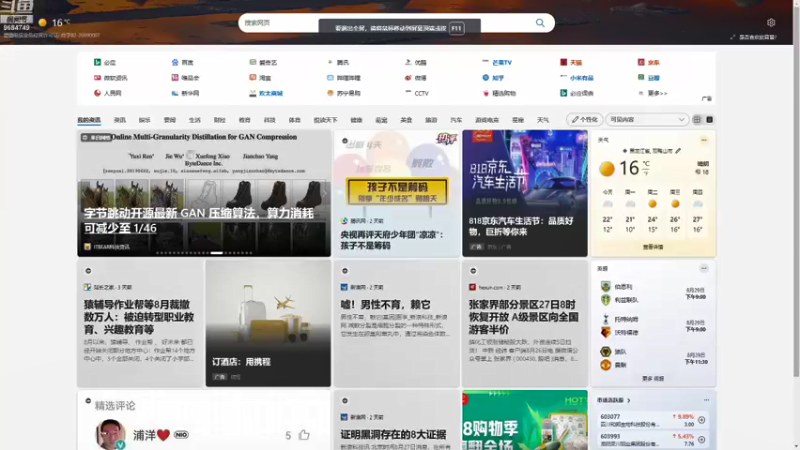Open the 爱奇艺 quick link
The height and width of the screenshot is (450, 800).
coord(263,62)
